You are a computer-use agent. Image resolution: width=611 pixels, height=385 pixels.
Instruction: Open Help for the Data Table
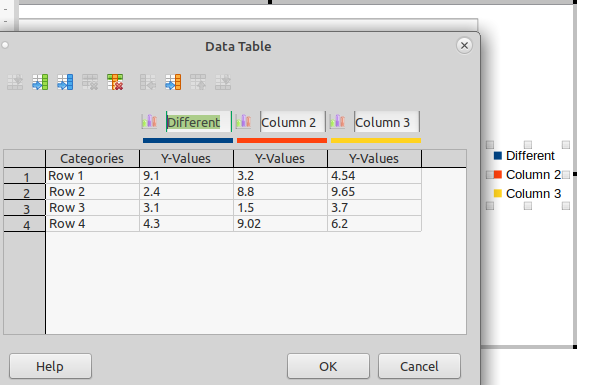(x=50, y=366)
